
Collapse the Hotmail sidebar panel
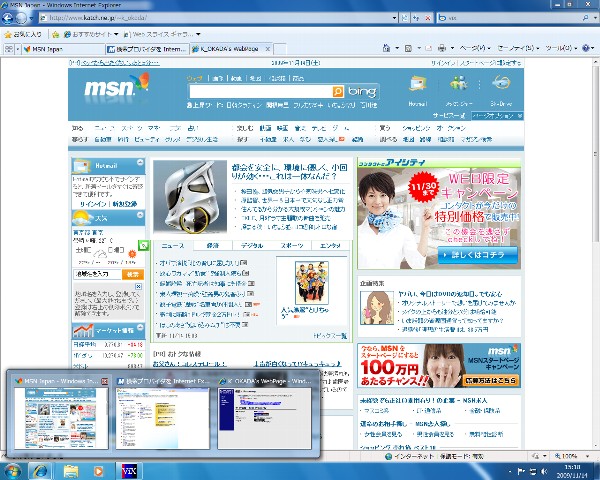[x=140, y=162]
